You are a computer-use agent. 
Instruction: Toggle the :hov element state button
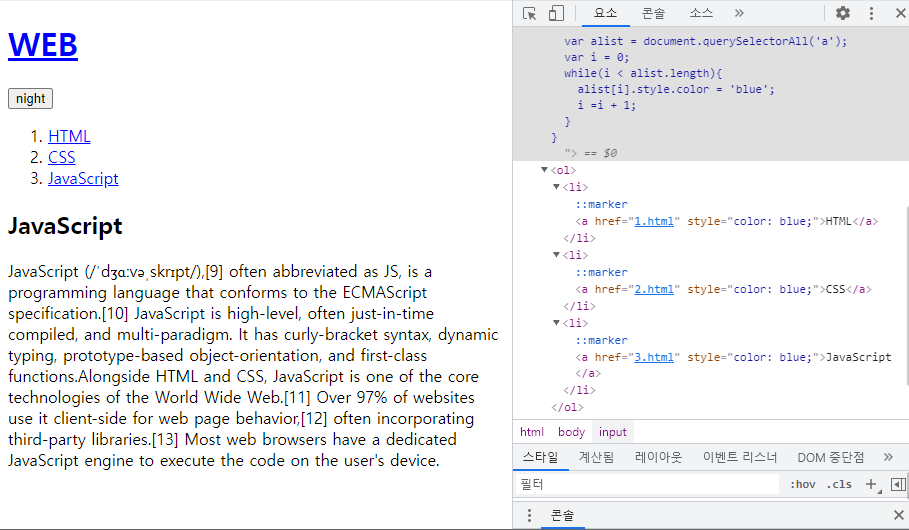coord(803,484)
